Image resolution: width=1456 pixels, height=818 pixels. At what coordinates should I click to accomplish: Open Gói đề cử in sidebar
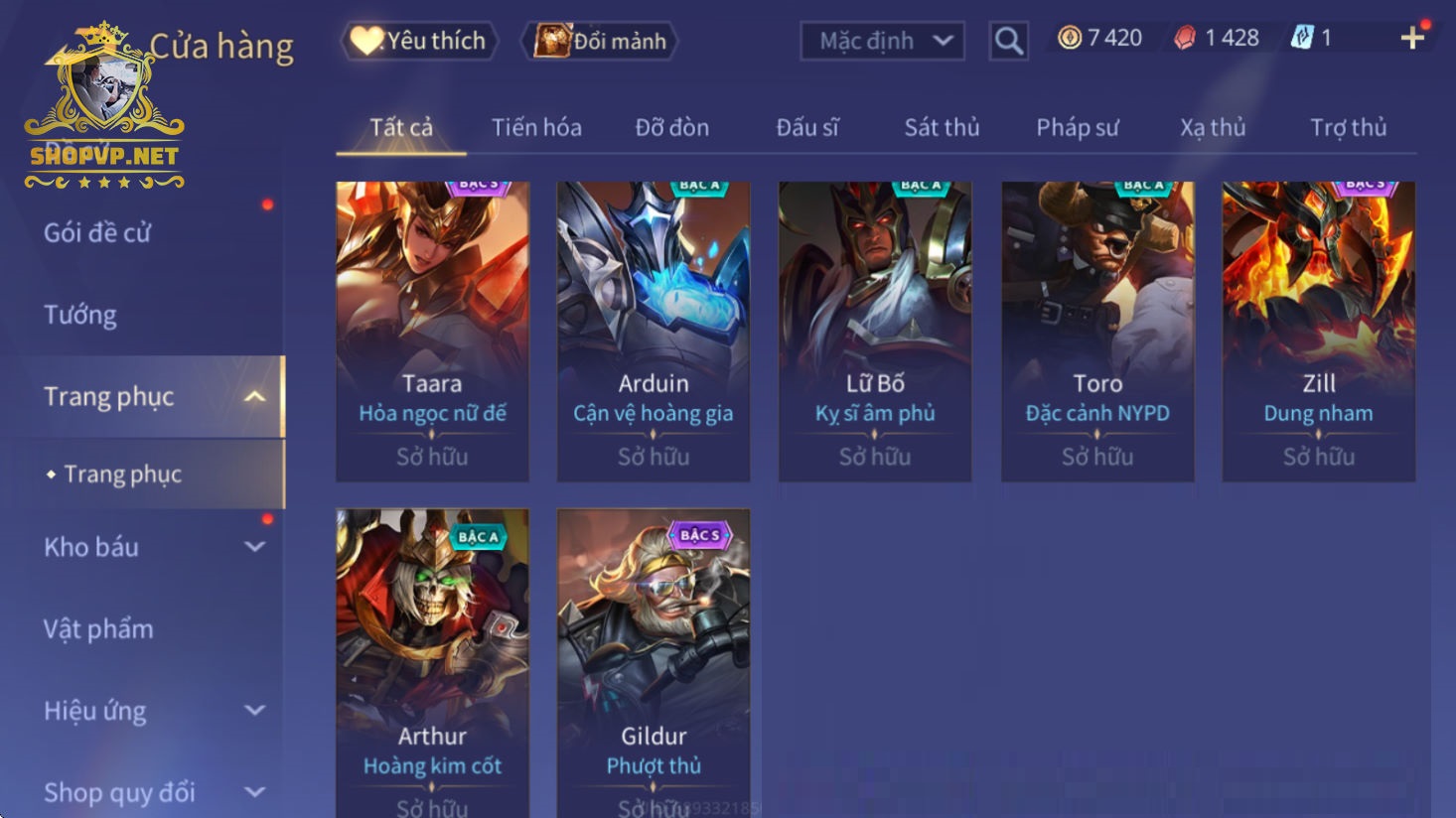pos(97,233)
